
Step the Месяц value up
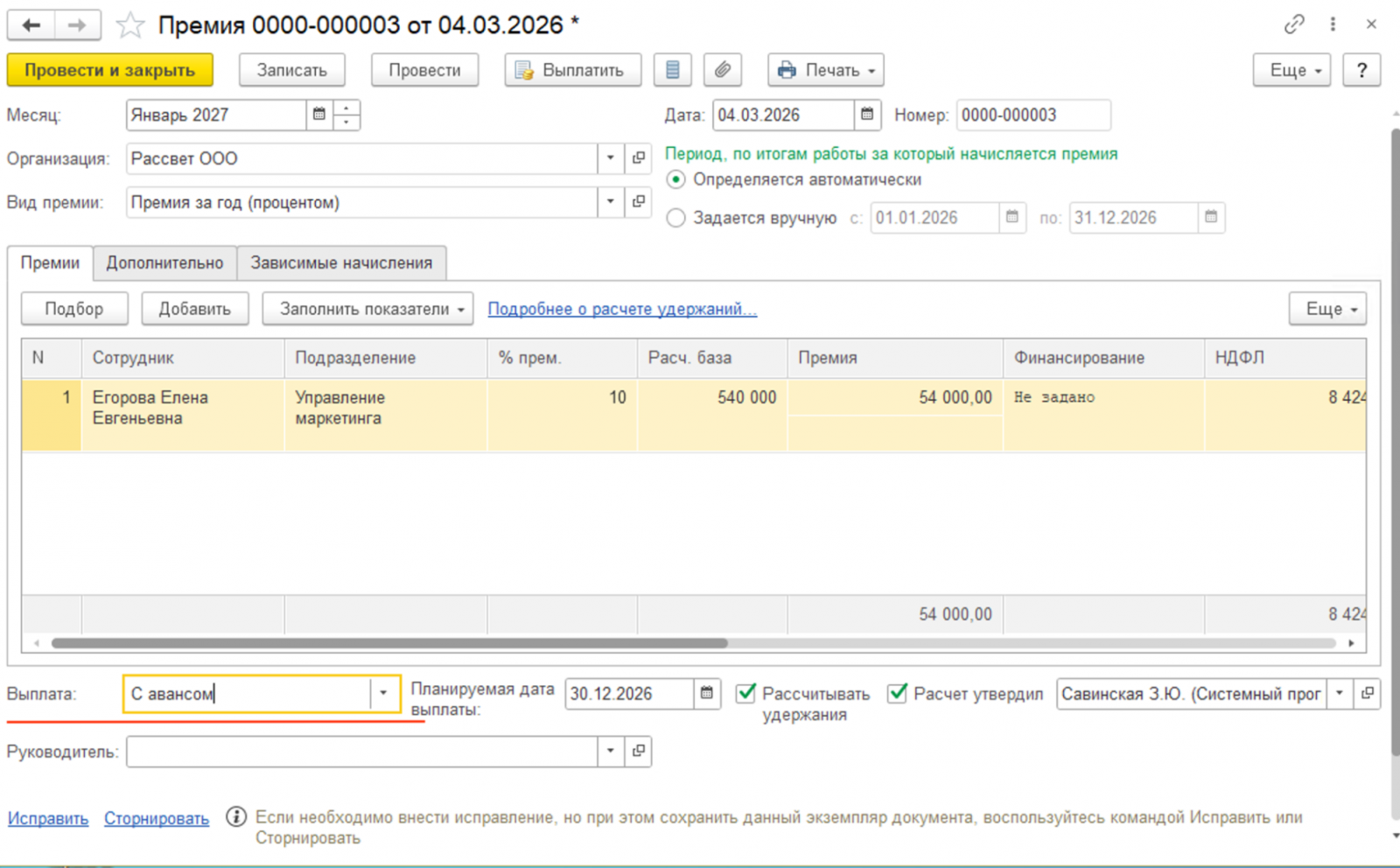click(x=346, y=108)
